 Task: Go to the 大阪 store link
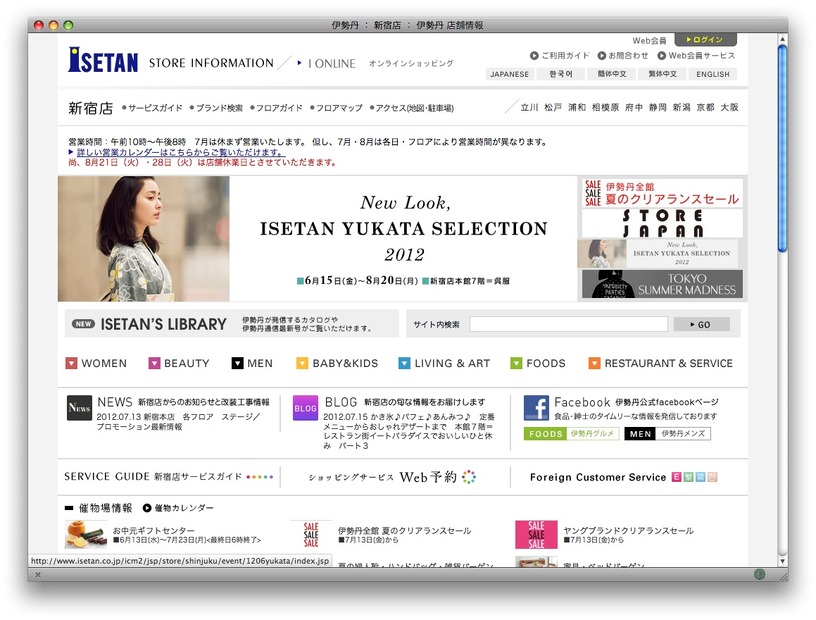tap(729, 107)
